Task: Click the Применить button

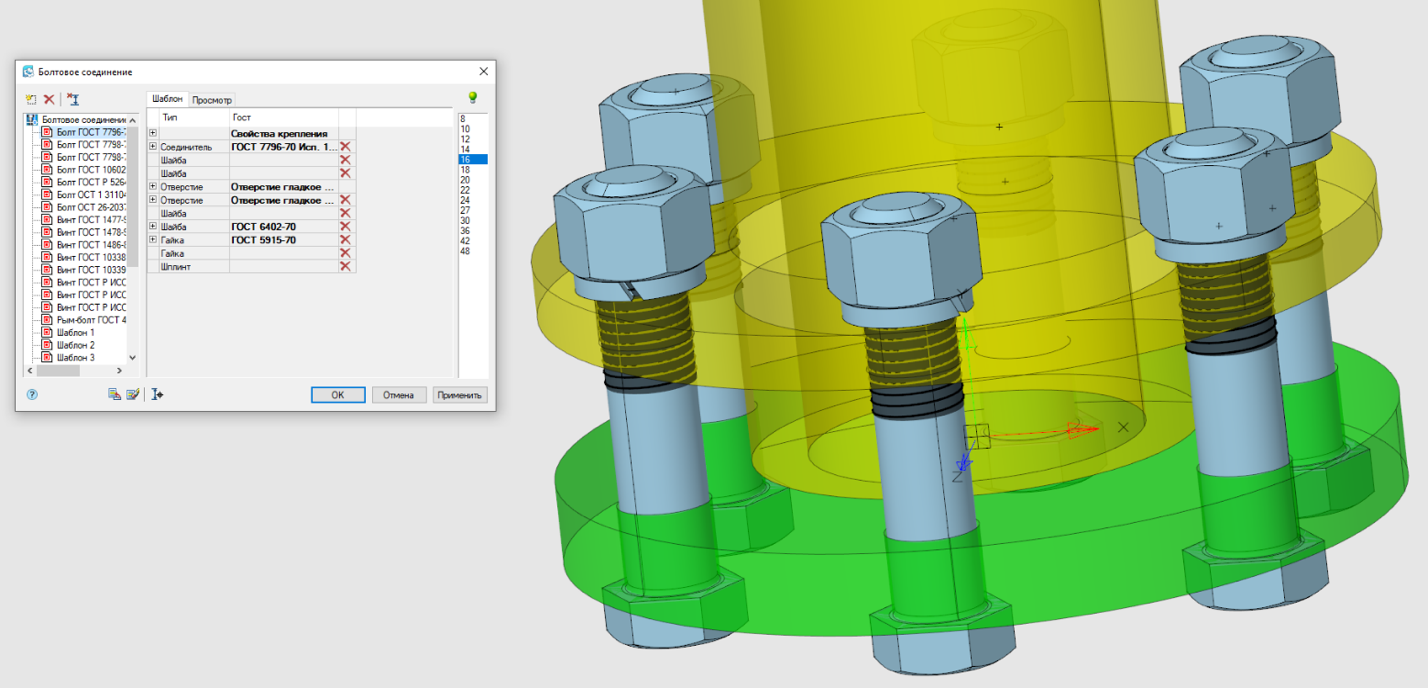Action: click(460, 395)
